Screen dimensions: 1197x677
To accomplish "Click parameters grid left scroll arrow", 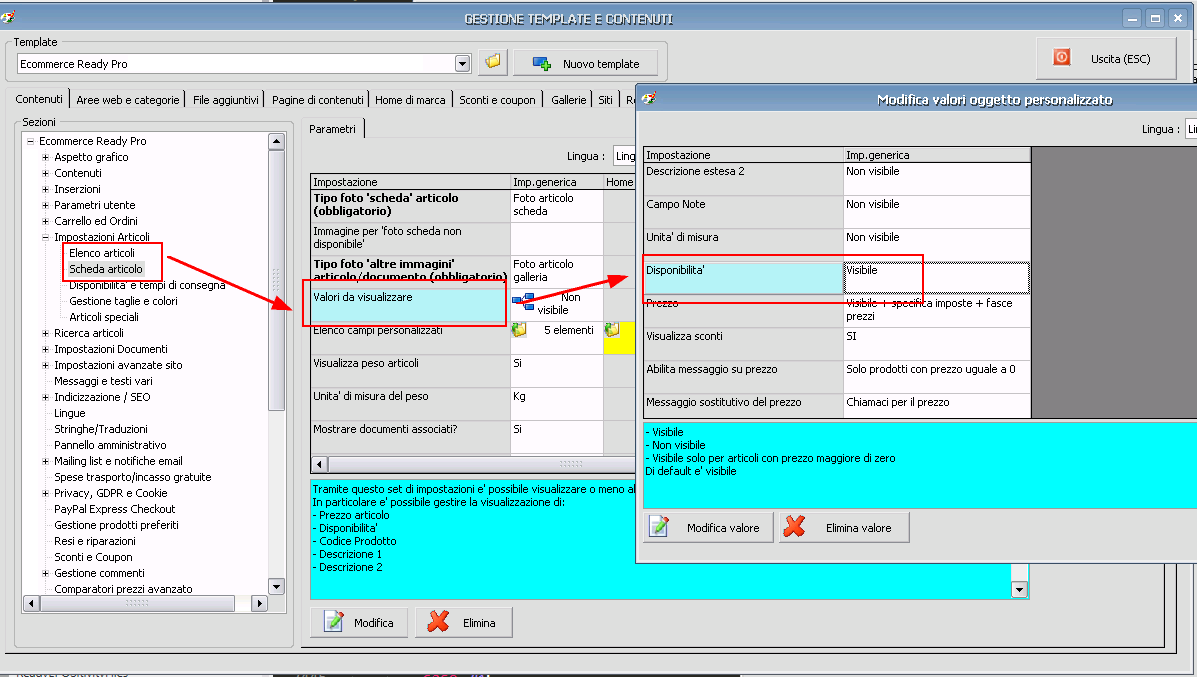I will tap(320, 464).
